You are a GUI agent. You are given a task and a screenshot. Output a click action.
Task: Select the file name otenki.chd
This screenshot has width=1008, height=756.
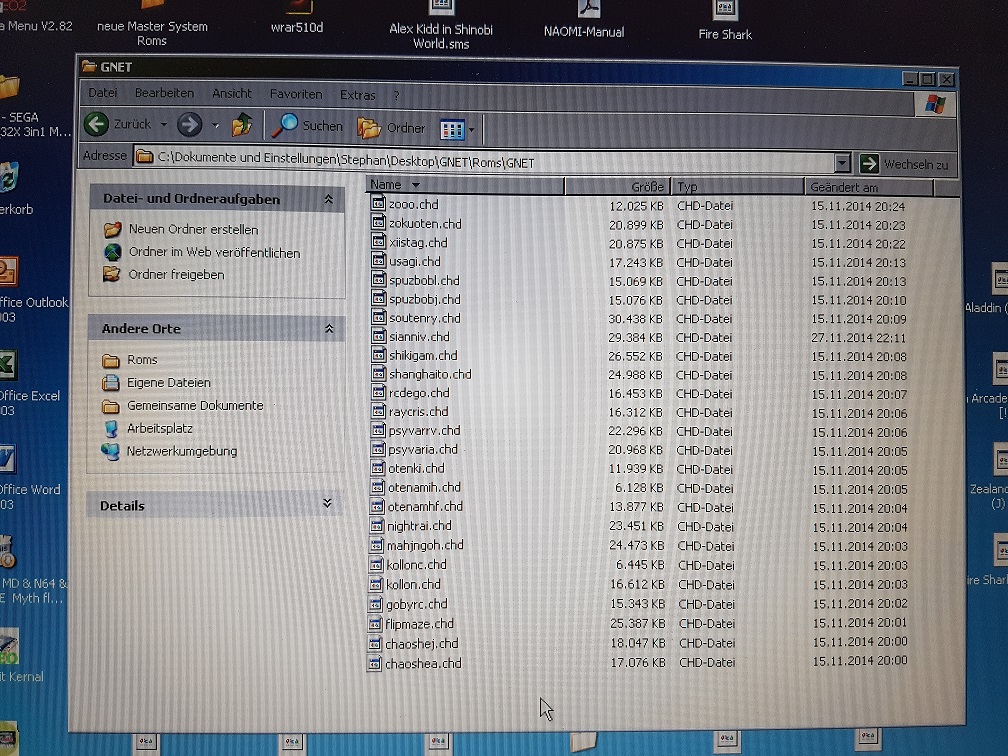tap(416, 469)
